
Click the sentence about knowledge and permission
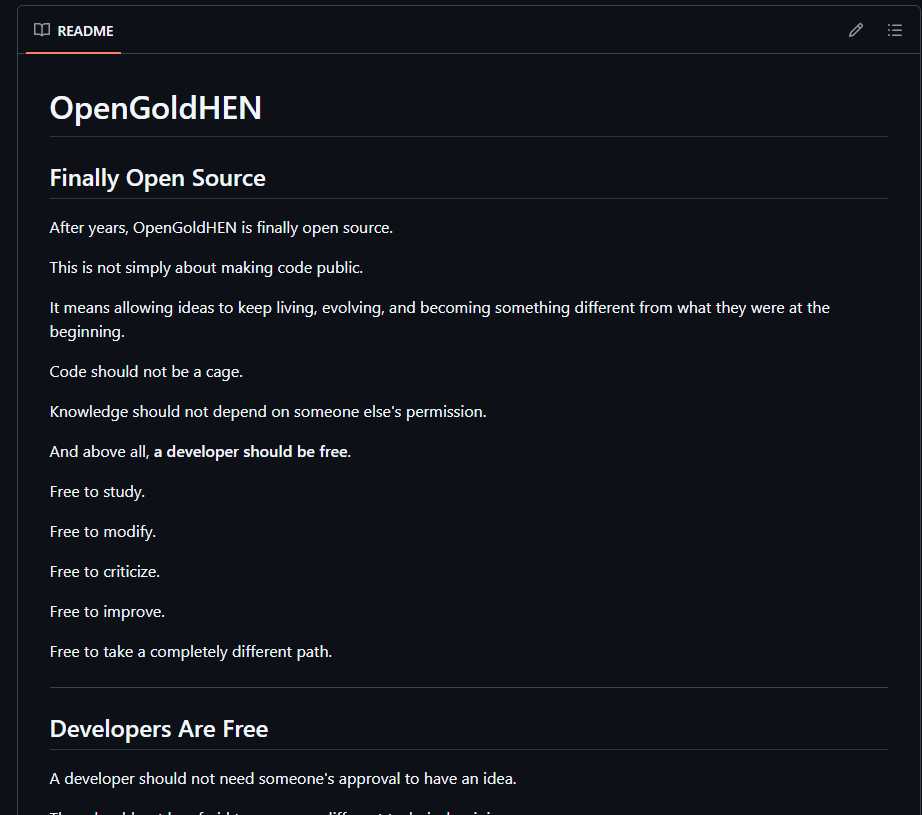[x=268, y=412]
